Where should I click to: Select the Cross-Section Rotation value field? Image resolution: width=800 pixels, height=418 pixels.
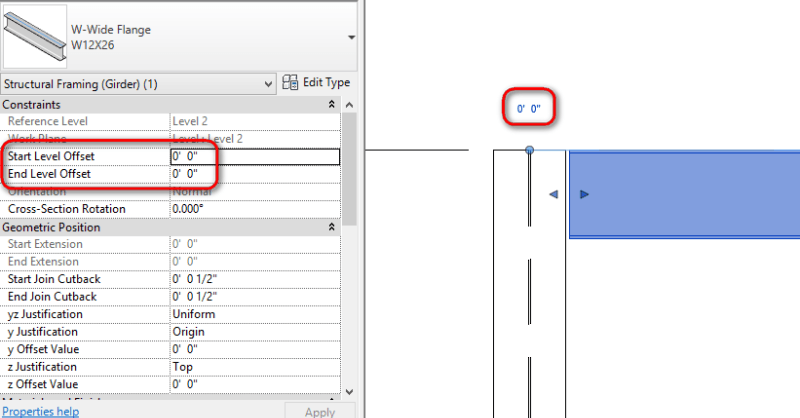coord(254,209)
